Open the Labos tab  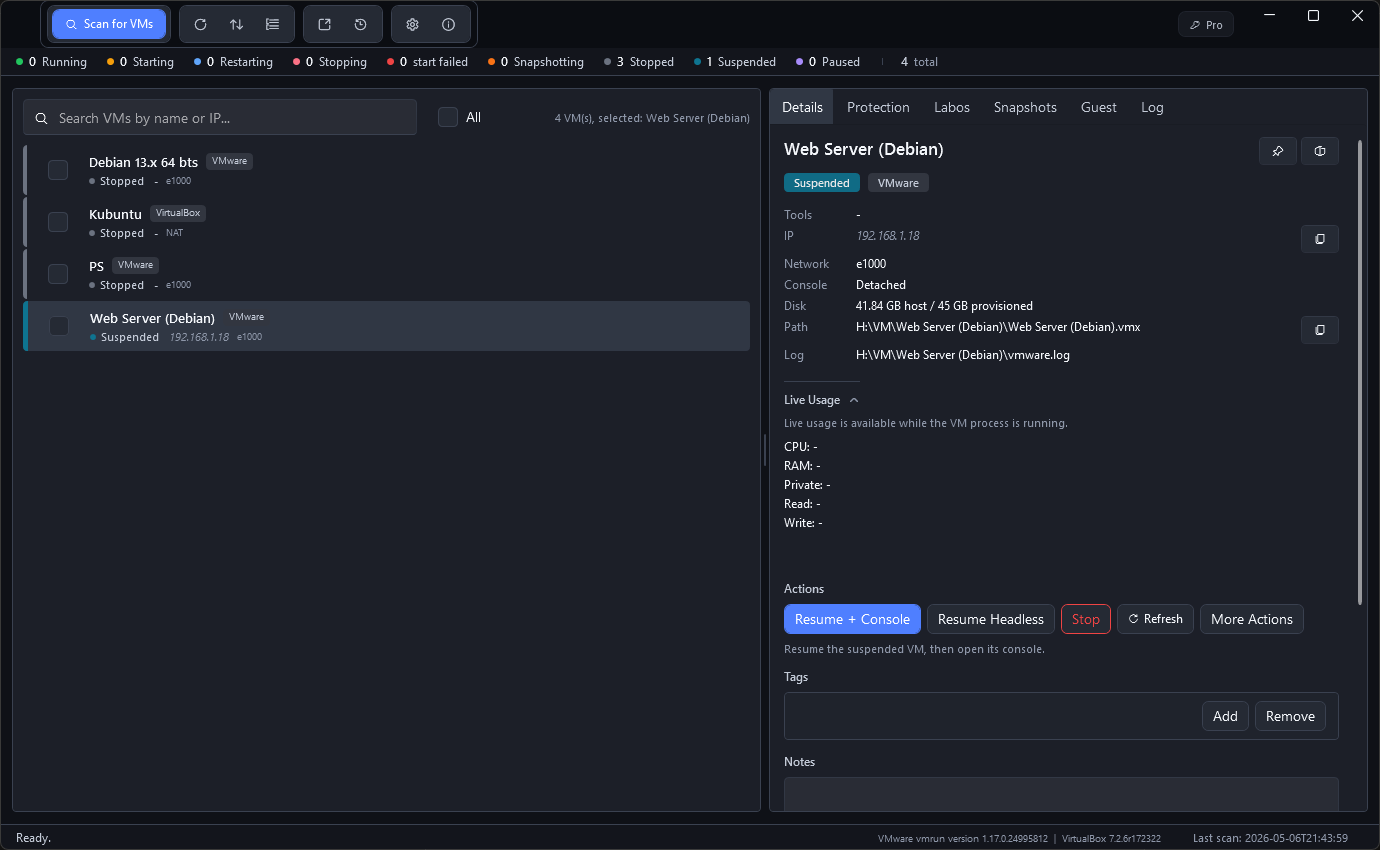(x=952, y=107)
